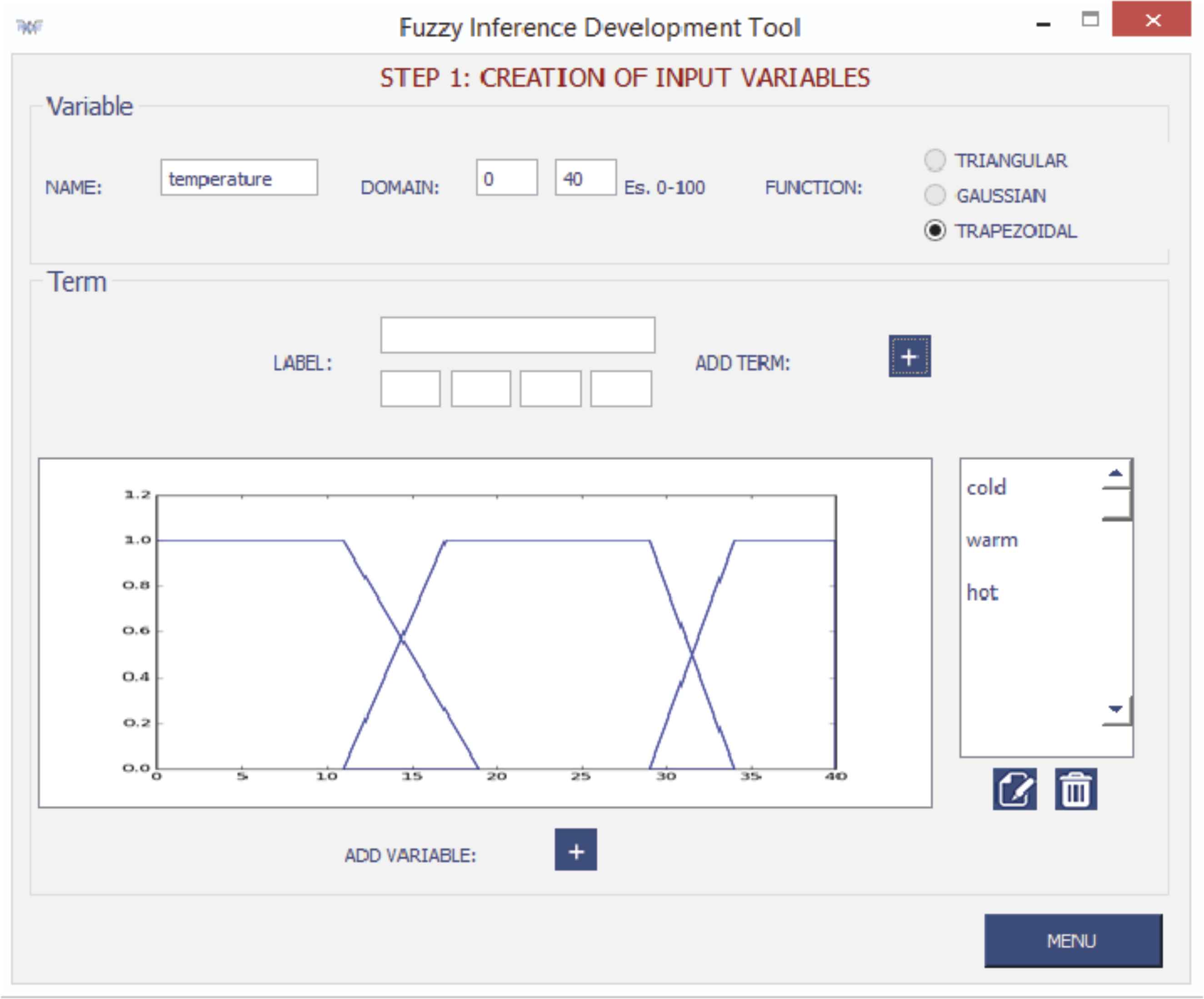This screenshot has height=999, width=1204.
Task: Click the delete term trash icon
Action: pos(1075,789)
